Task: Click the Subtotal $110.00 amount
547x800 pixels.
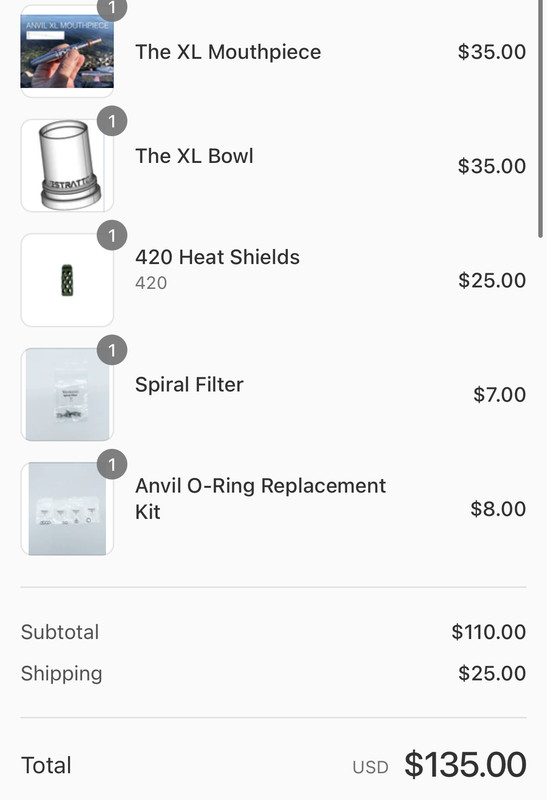Action: coord(489,632)
